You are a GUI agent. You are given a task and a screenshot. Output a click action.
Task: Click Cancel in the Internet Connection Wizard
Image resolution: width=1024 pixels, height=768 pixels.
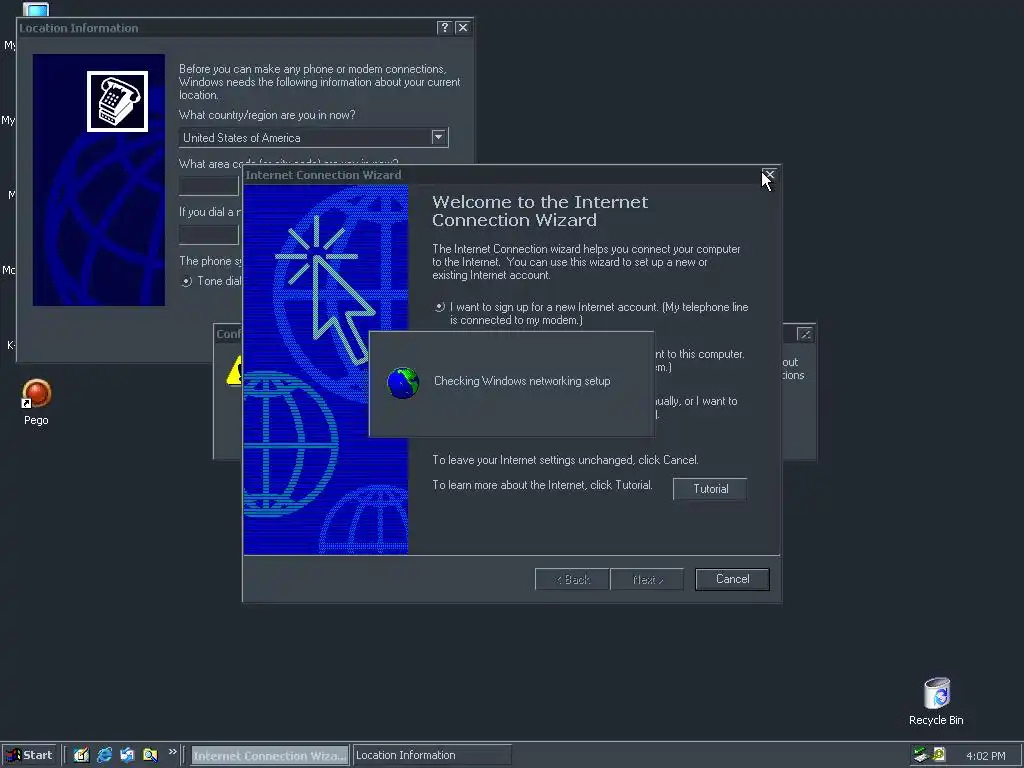pos(732,579)
